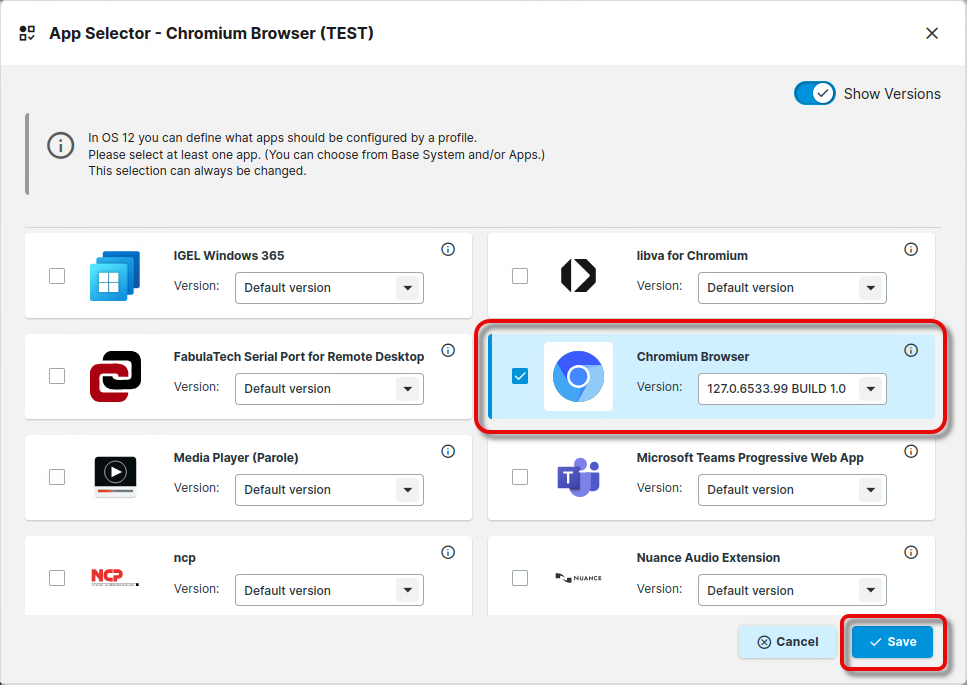Viewport: 967px width, 685px height.
Task: Click the Media Player (Parole) icon
Action: tap(115, 478)
